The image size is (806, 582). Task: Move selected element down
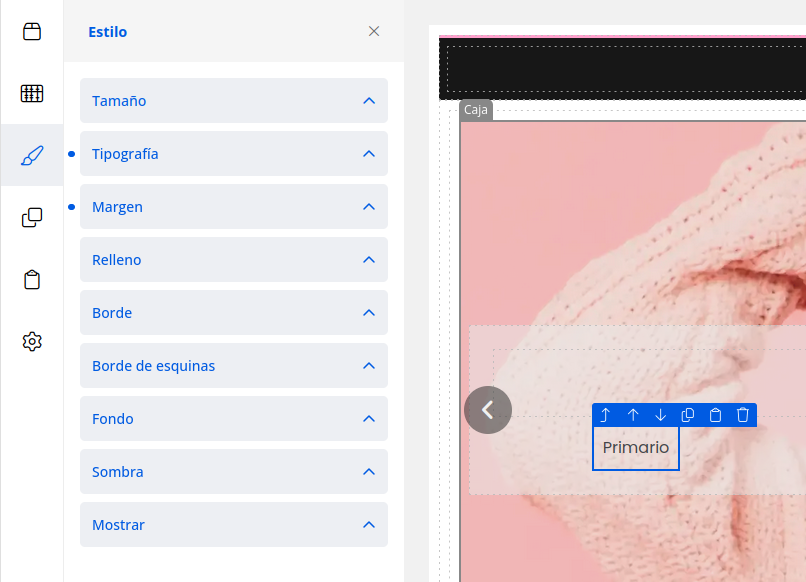click(x=660, y=415)
